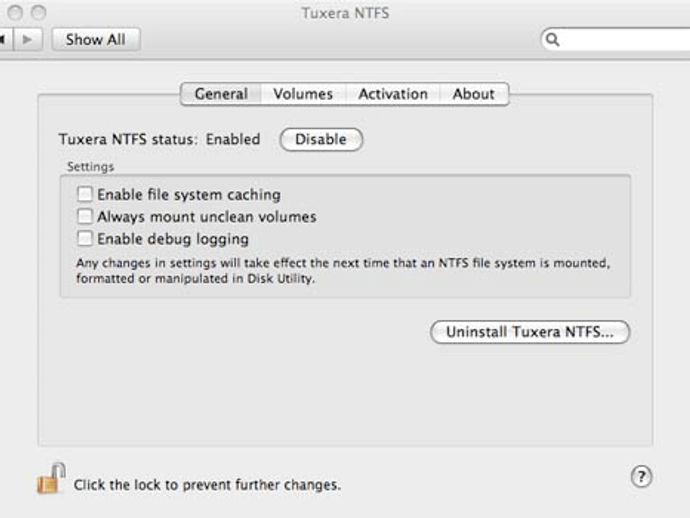Zoom the Tuxera NTFS preference window
The width and height of the screenshot is (690, 518).
pos(39,13)
